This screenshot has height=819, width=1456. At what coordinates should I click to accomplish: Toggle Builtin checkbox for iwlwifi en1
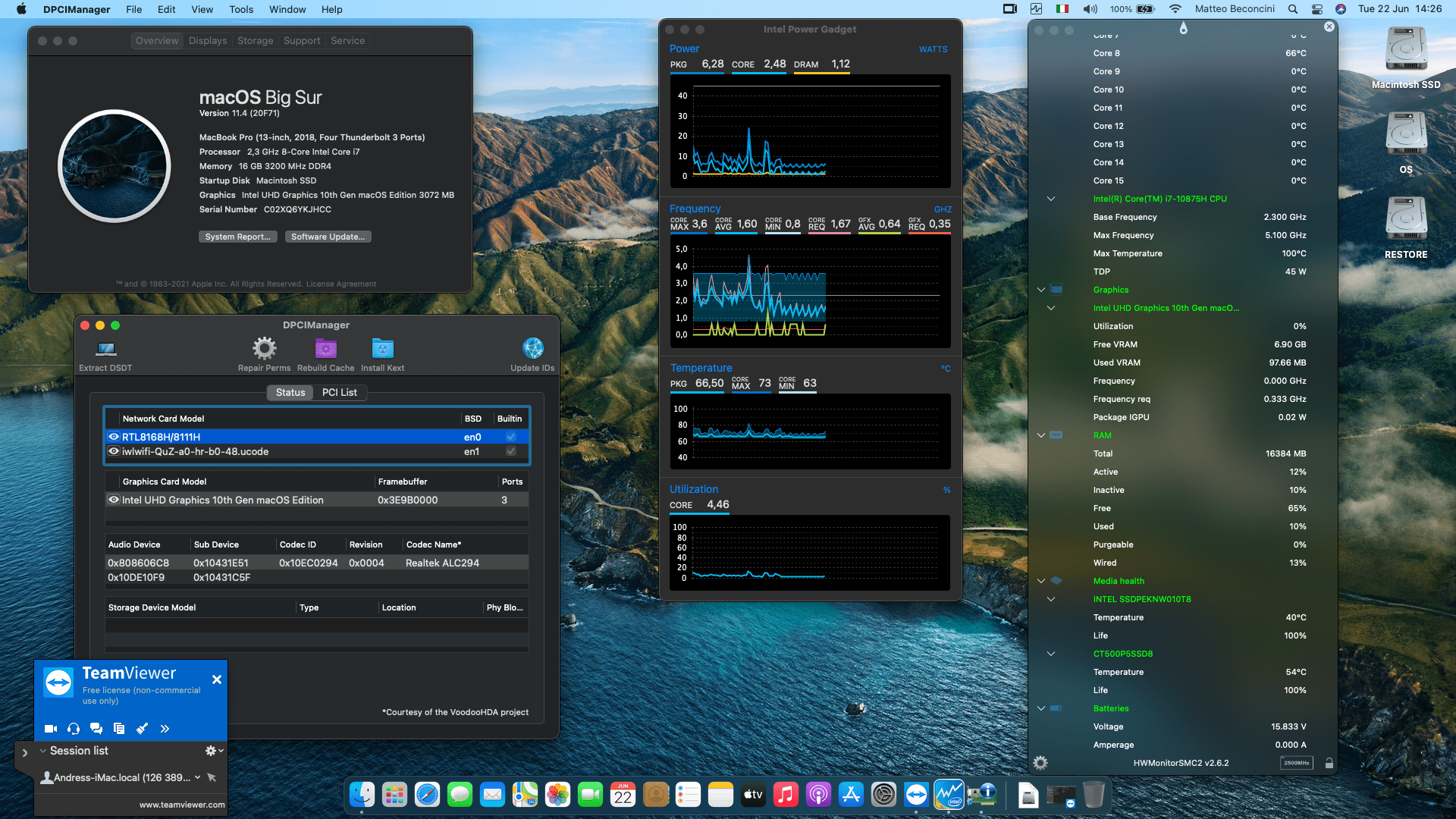[x=511, y=451]
